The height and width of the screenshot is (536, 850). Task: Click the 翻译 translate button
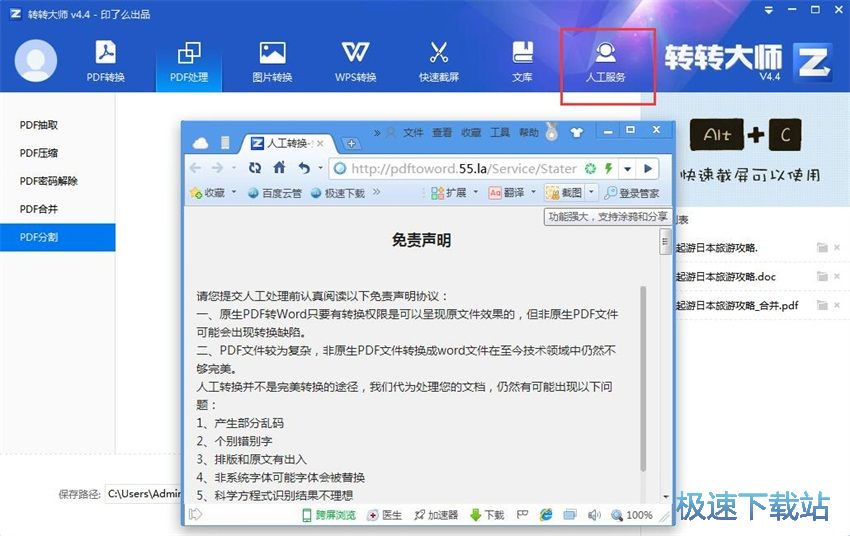point(506,193)
